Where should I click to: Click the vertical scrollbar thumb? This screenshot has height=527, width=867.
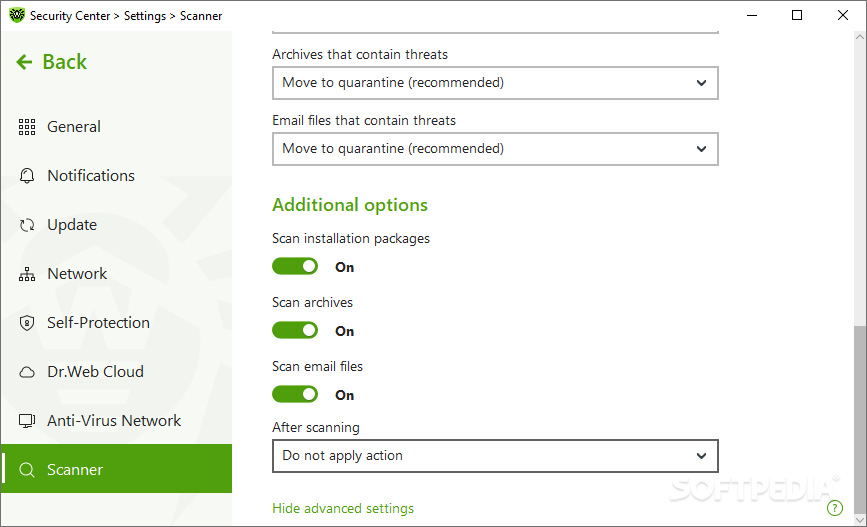pyautogui.click(x=859, y=418)
